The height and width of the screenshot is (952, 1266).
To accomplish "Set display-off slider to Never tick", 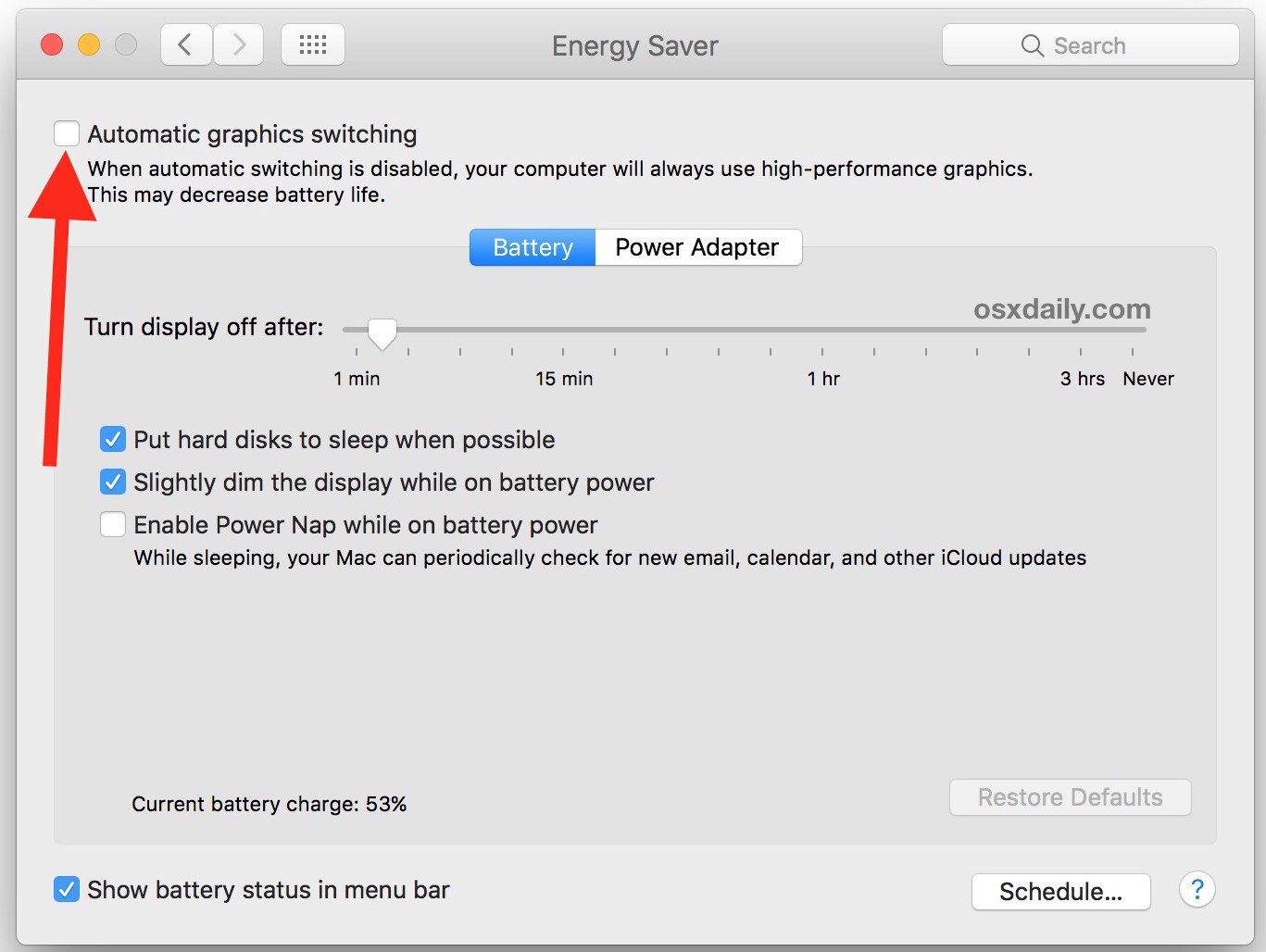I will 1132,352.
